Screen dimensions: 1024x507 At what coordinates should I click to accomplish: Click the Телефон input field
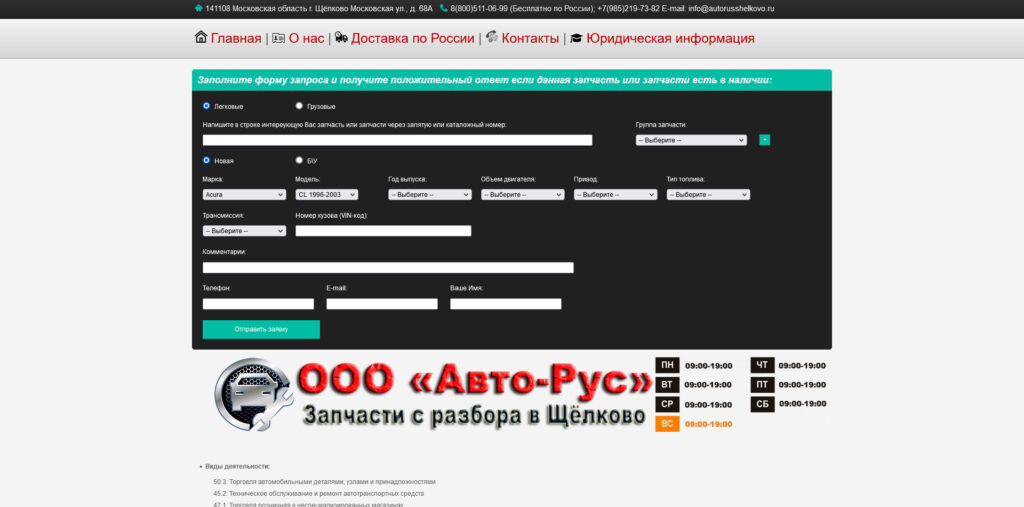pos(258,304)
